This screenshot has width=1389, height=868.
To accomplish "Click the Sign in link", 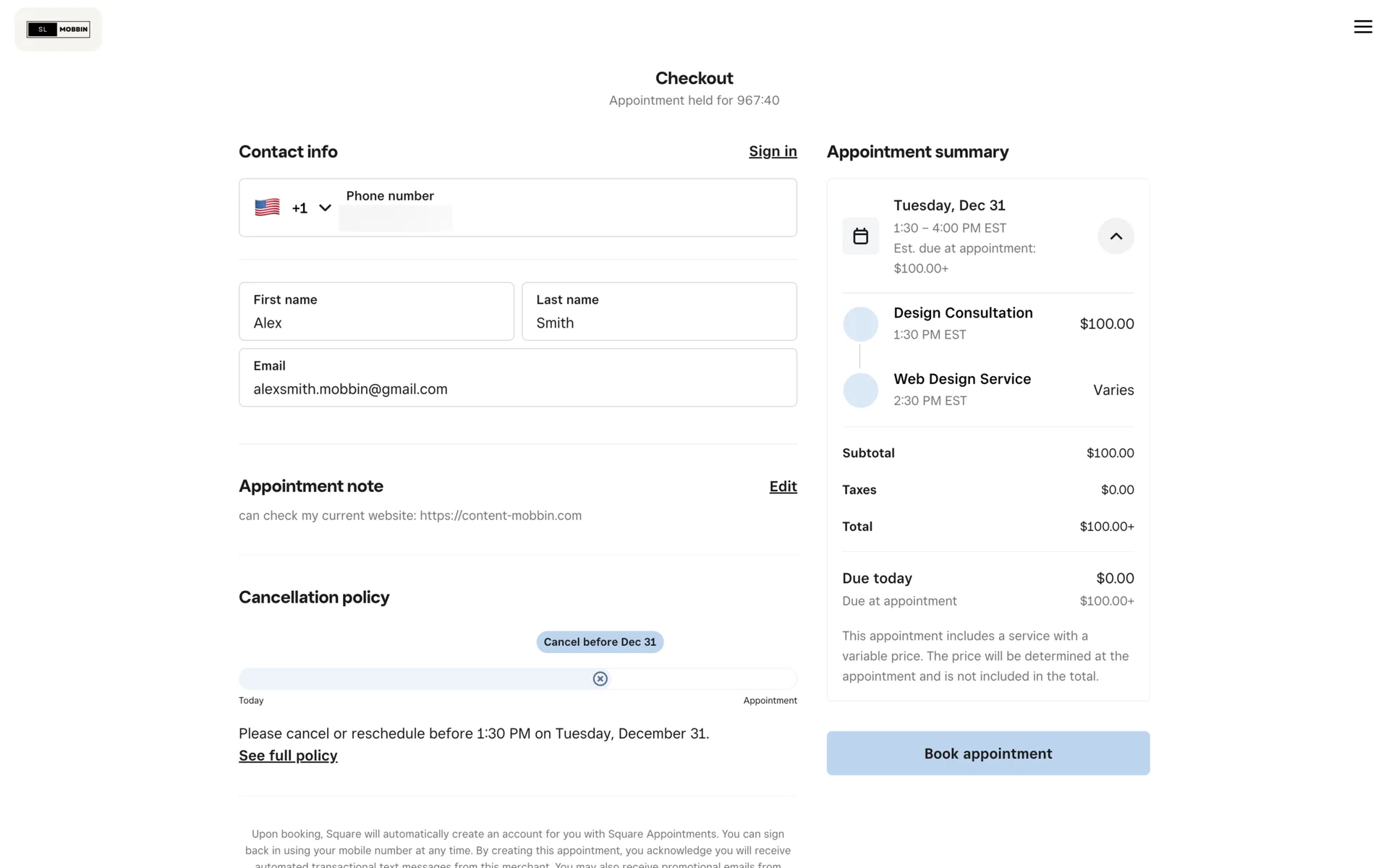I will click(x=772, y=151).
